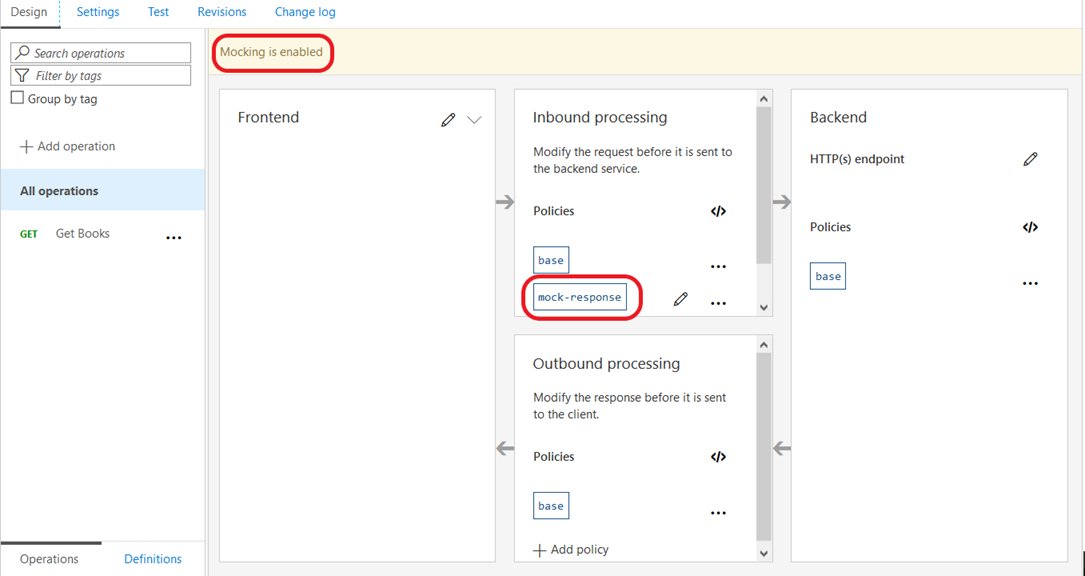Click Outbound processing scroll up arrow
1085x576 pixels.
(x=764, y=345)
